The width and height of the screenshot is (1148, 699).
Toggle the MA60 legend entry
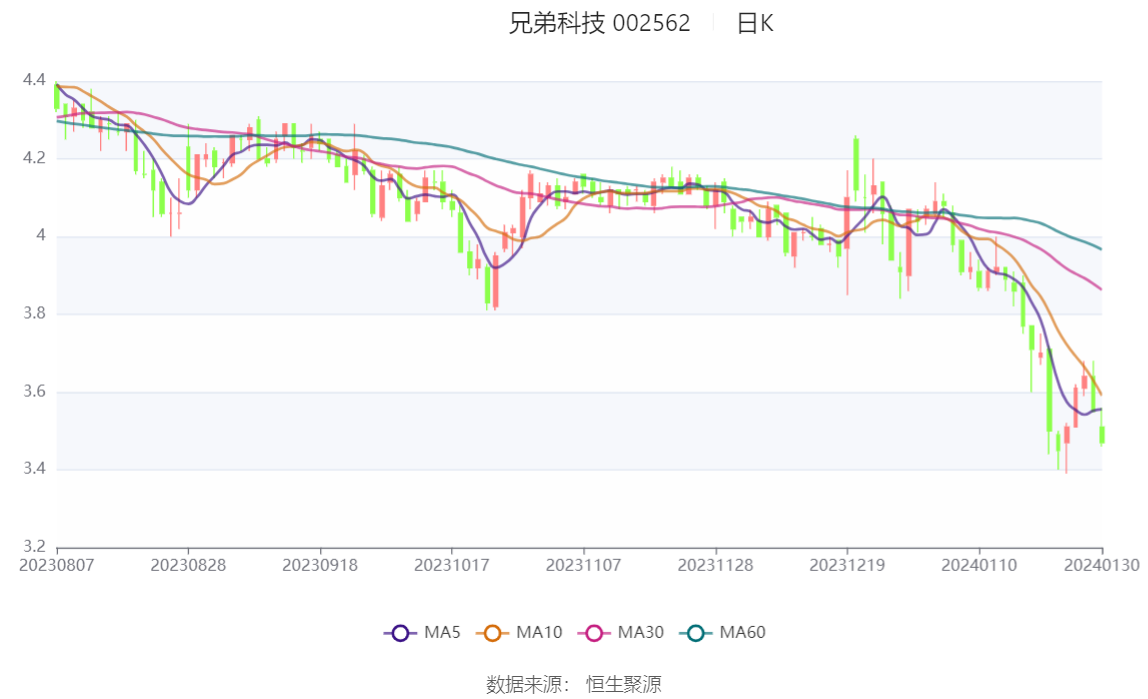point(723,632)
